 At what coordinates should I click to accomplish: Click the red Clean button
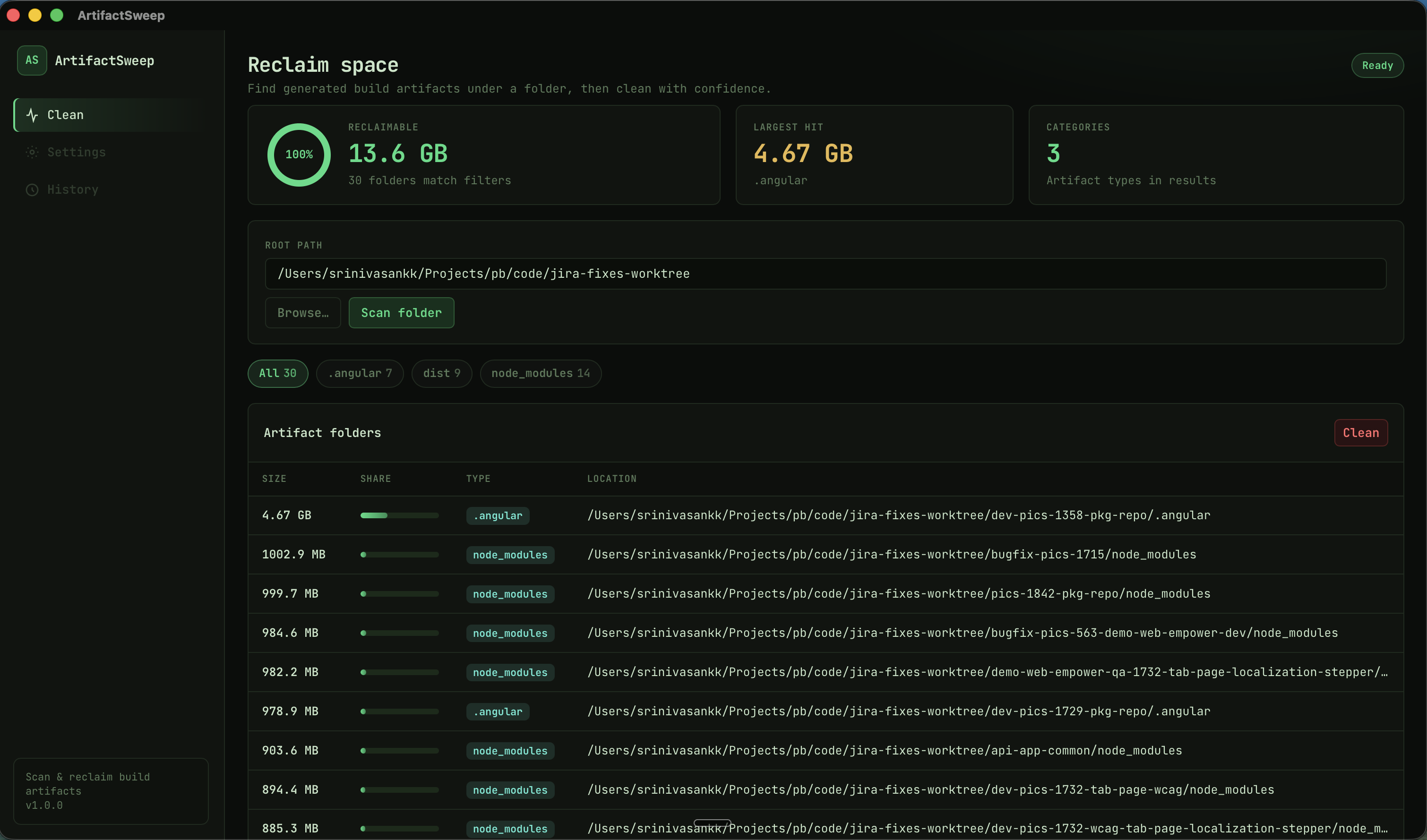1361,433
